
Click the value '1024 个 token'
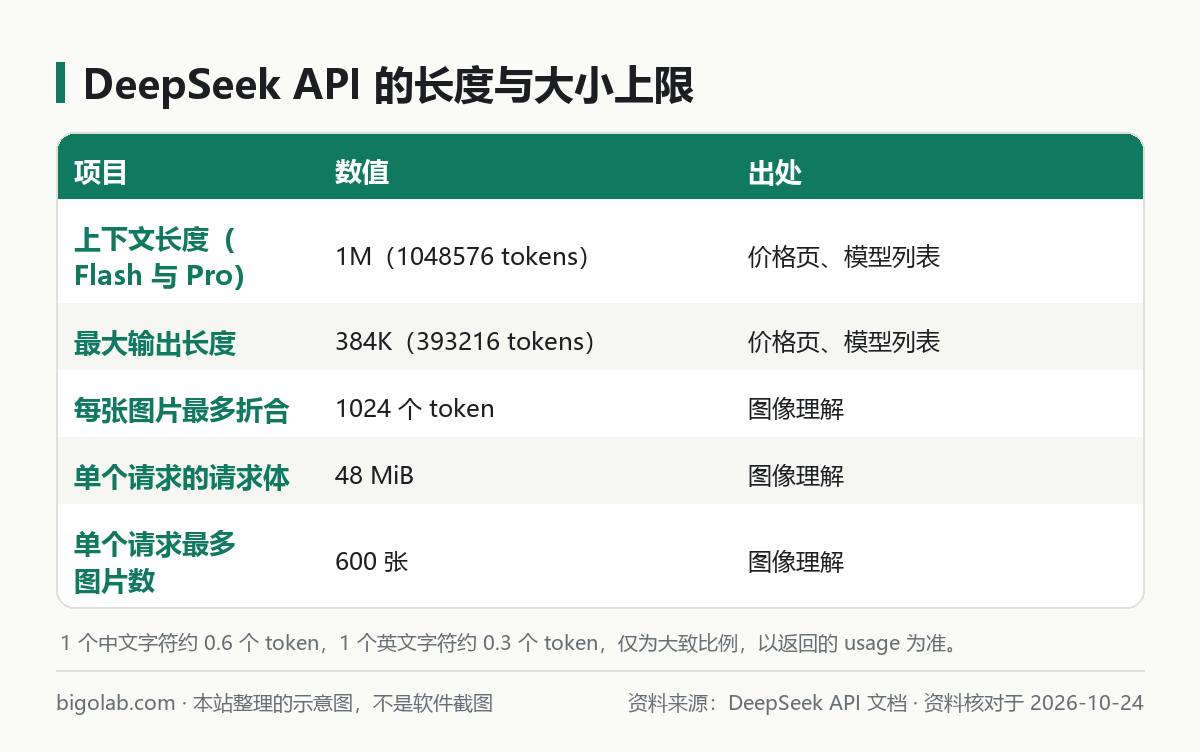pyautogui.click(x=415, y=409)
